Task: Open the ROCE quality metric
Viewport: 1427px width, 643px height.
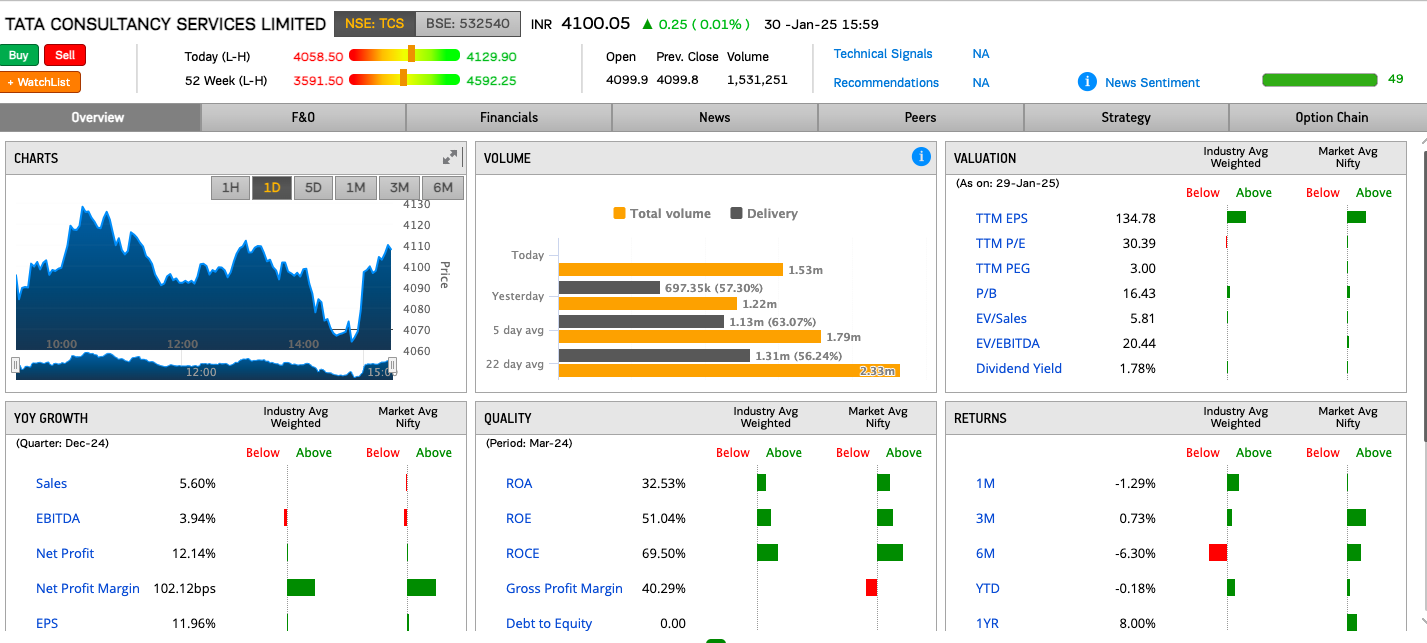Action: click(523, 553)
